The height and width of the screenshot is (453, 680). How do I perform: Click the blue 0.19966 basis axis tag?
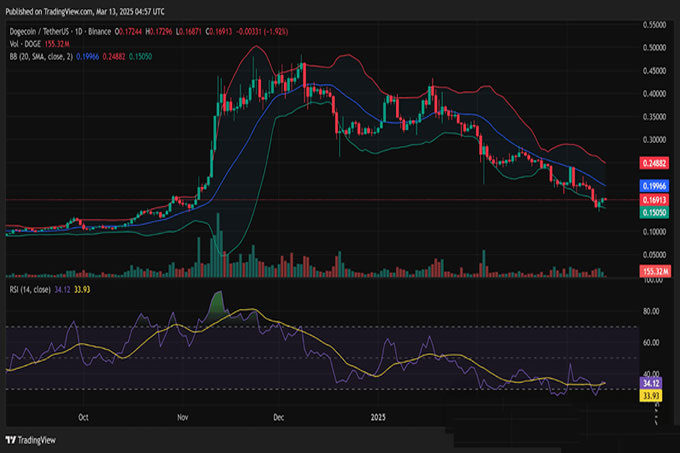click(654, 186)
